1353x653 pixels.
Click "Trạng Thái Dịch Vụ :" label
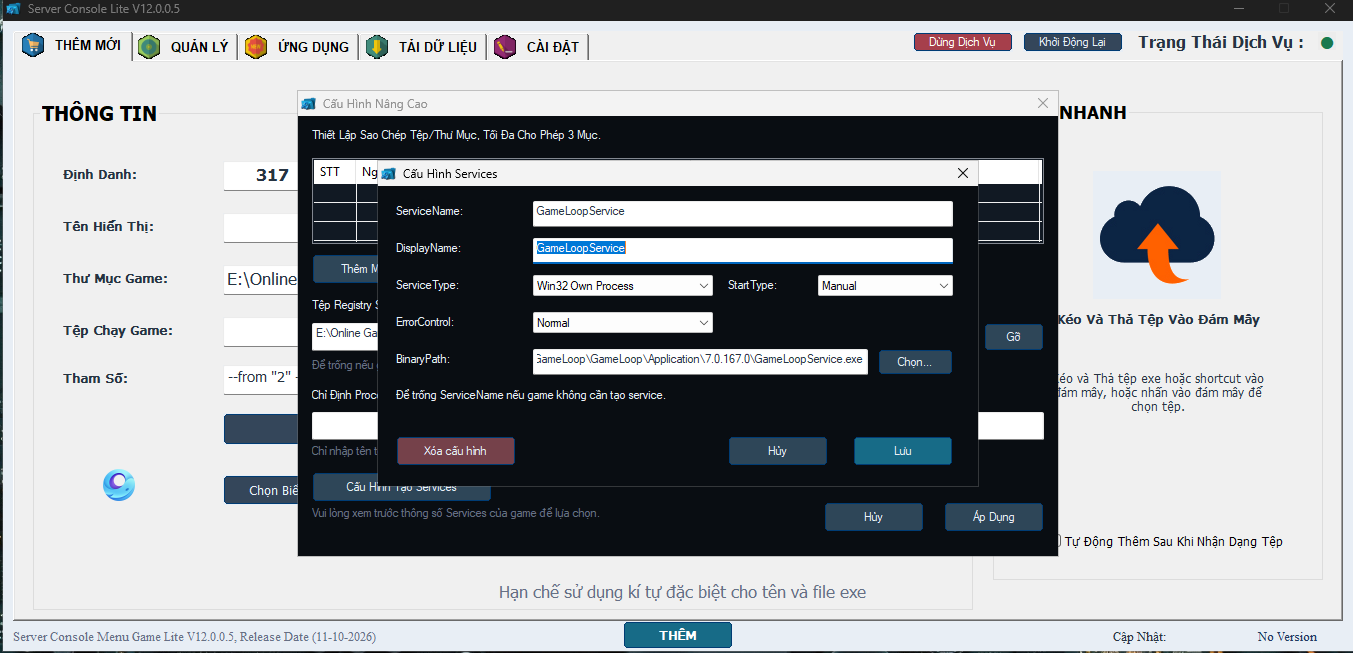tap(1221, 42)
